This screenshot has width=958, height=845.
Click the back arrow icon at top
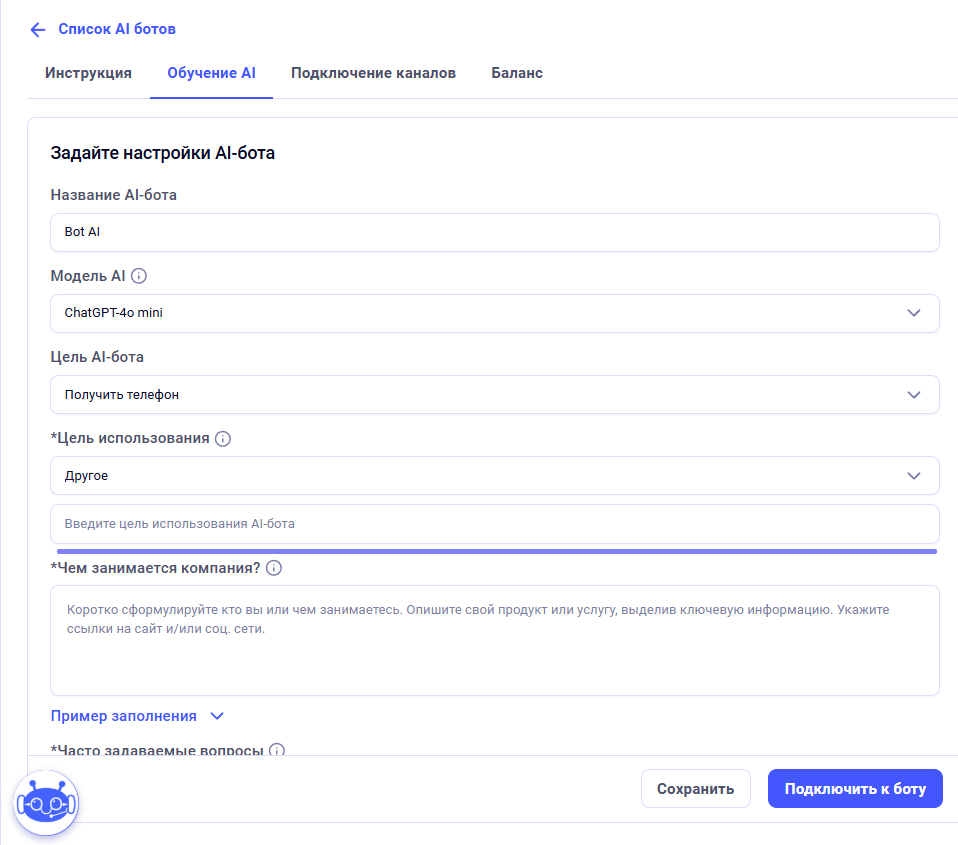38,30
